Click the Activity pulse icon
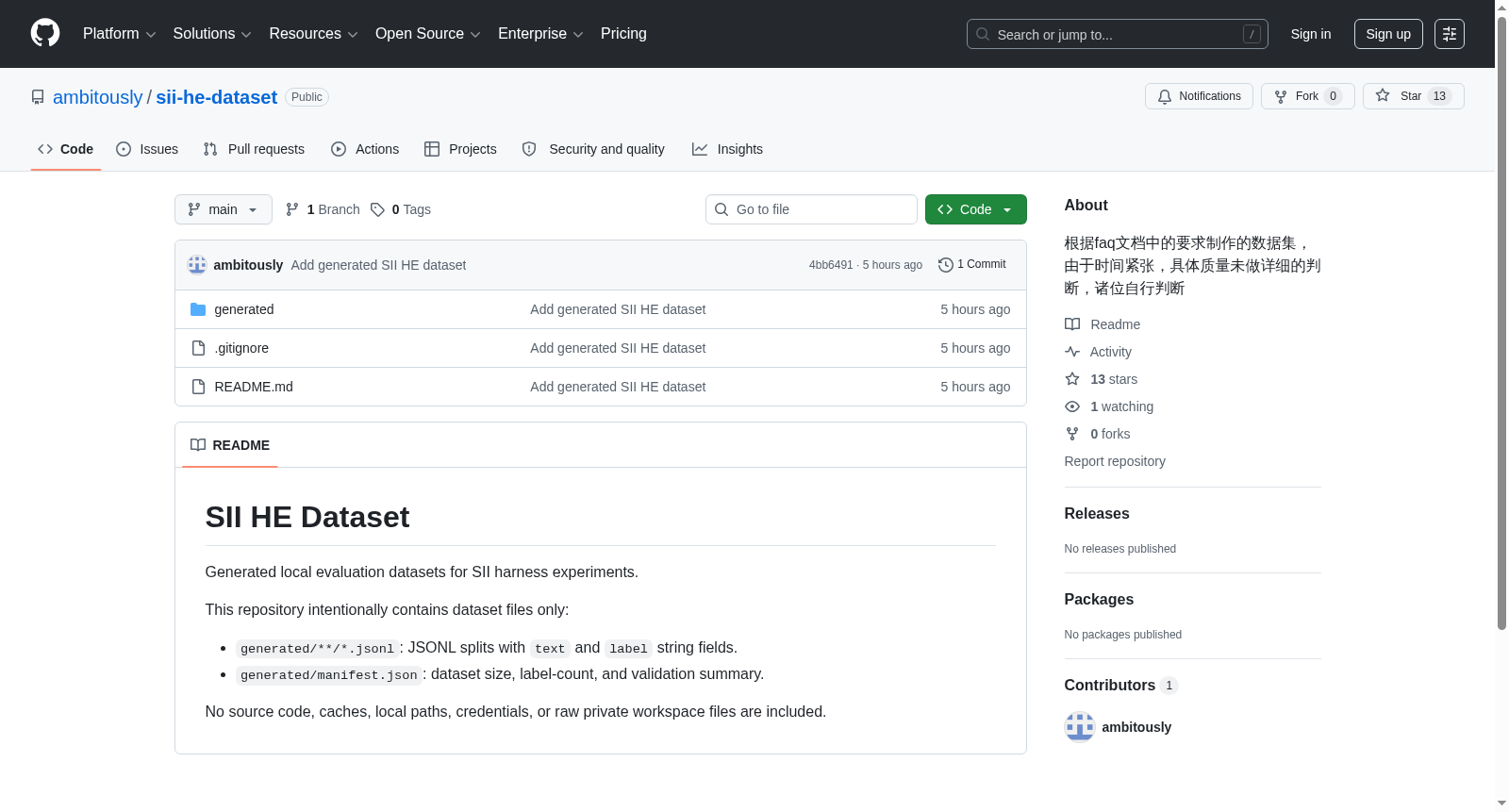1509x812 pixels. (x=1072, y=352)
